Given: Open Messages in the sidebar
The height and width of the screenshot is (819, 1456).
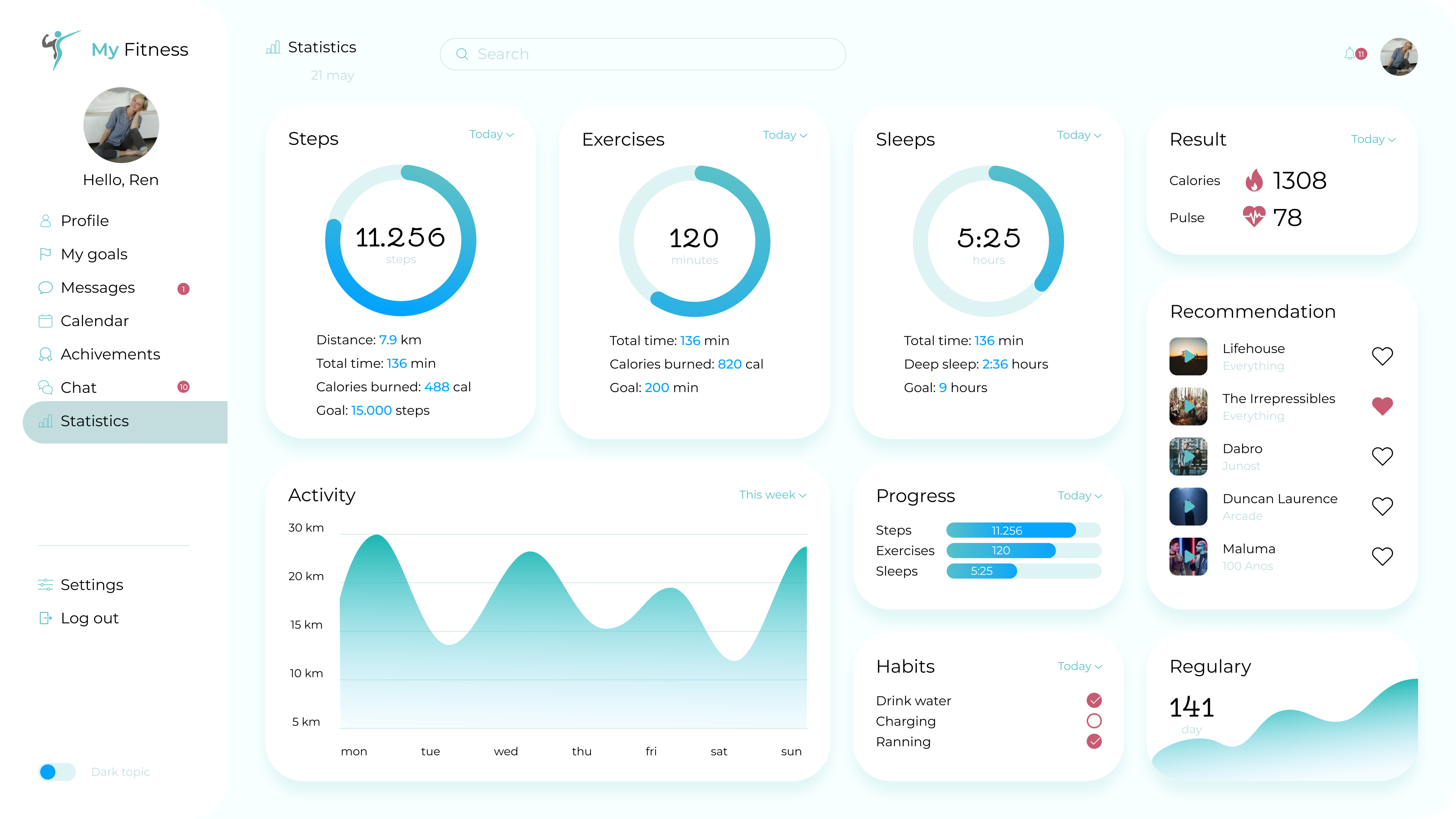Looking at the screenshot, I should coord(98,288).
